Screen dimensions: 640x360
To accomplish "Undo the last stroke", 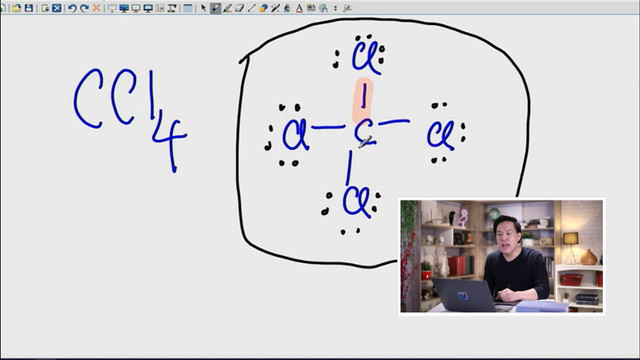I will pyautogui.click(x=72, y=8).
